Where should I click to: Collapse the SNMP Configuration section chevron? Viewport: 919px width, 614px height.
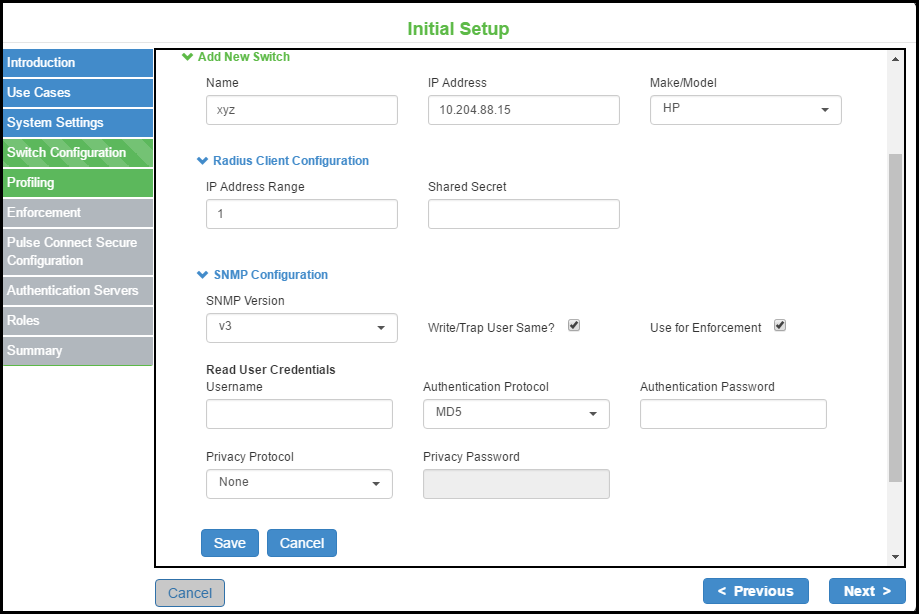pyautogui.click(x=203, y=274)
